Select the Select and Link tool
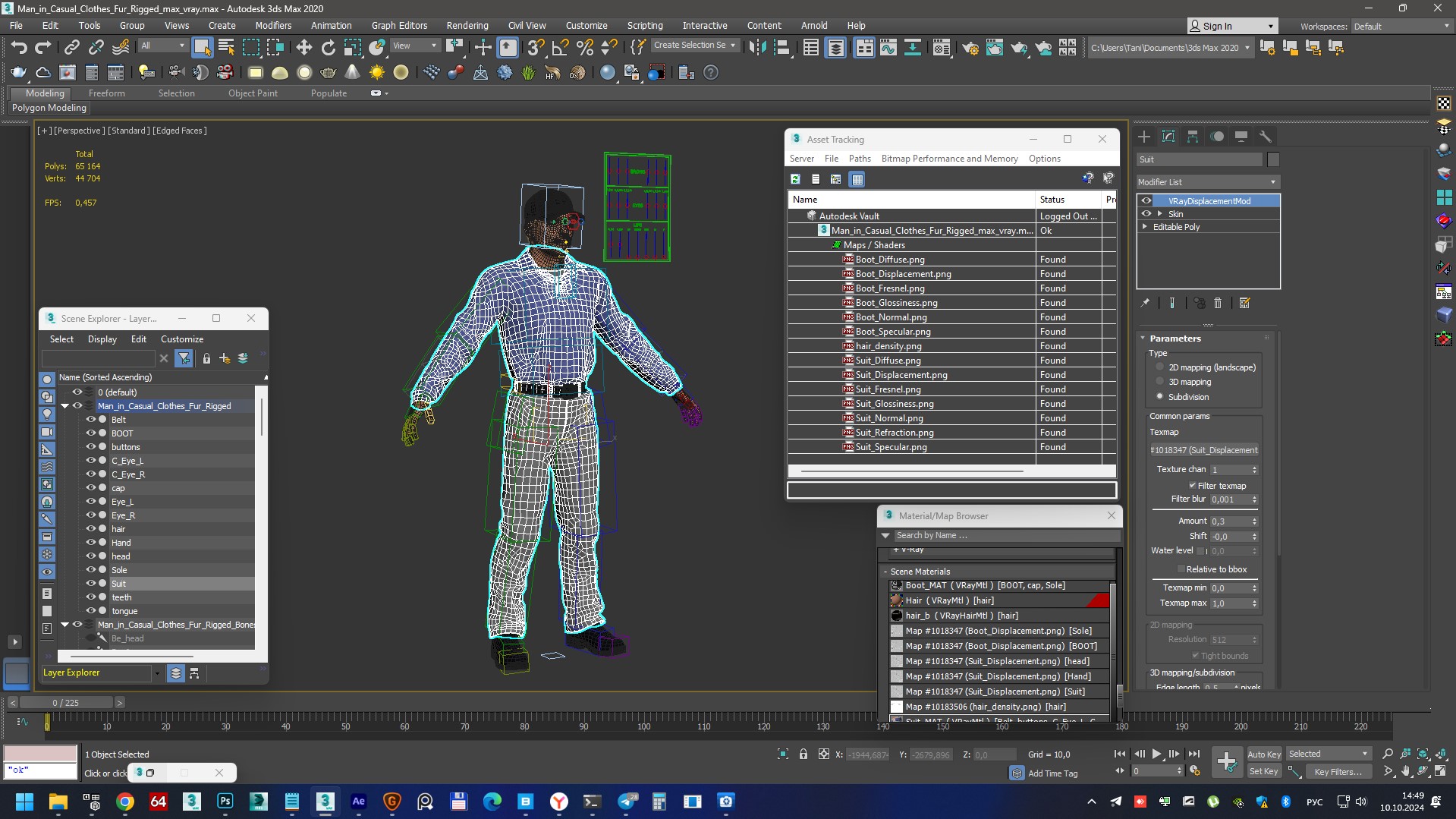 (x=71, y=48)
